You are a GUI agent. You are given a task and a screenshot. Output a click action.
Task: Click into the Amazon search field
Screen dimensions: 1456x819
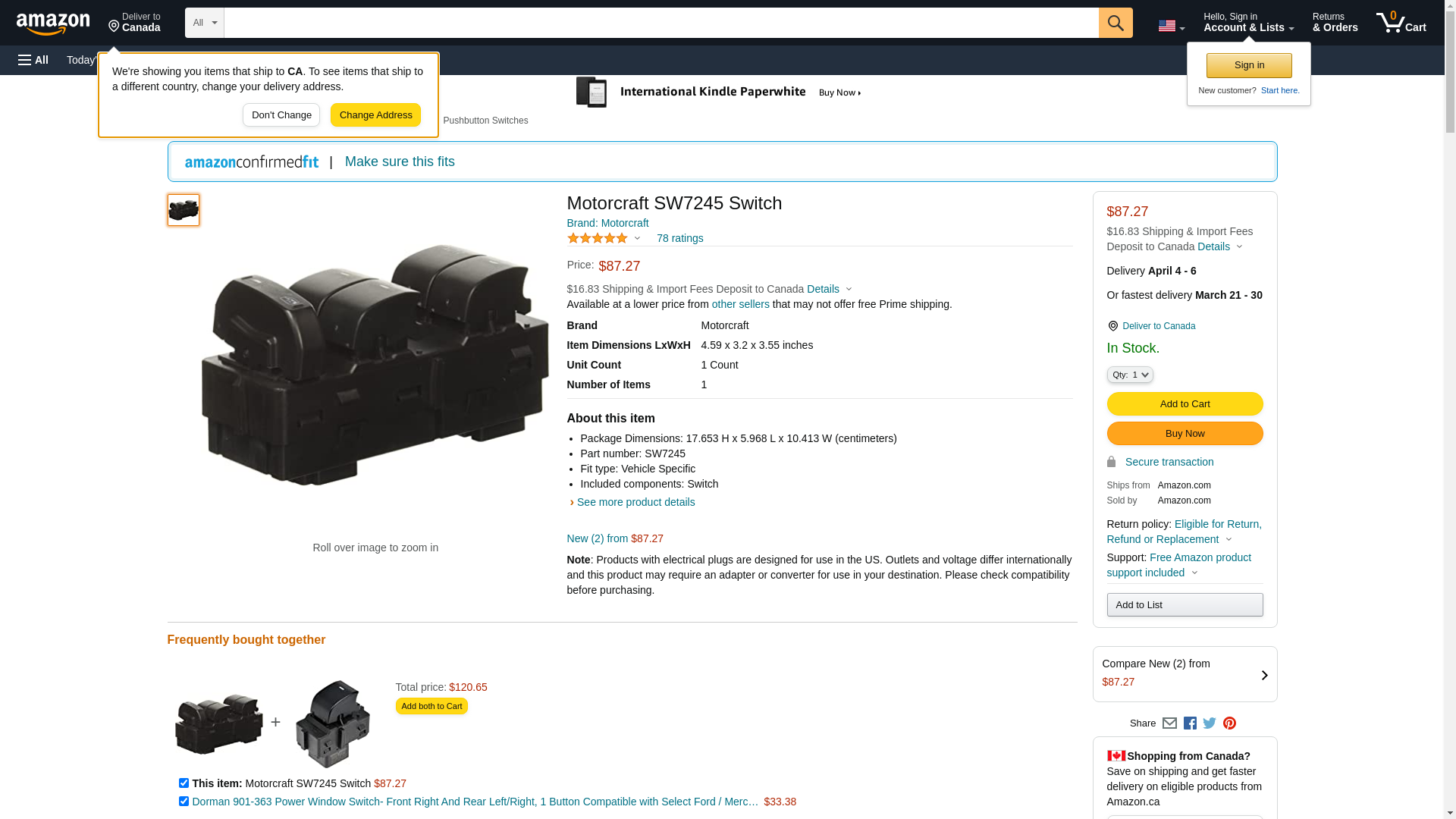660,23
